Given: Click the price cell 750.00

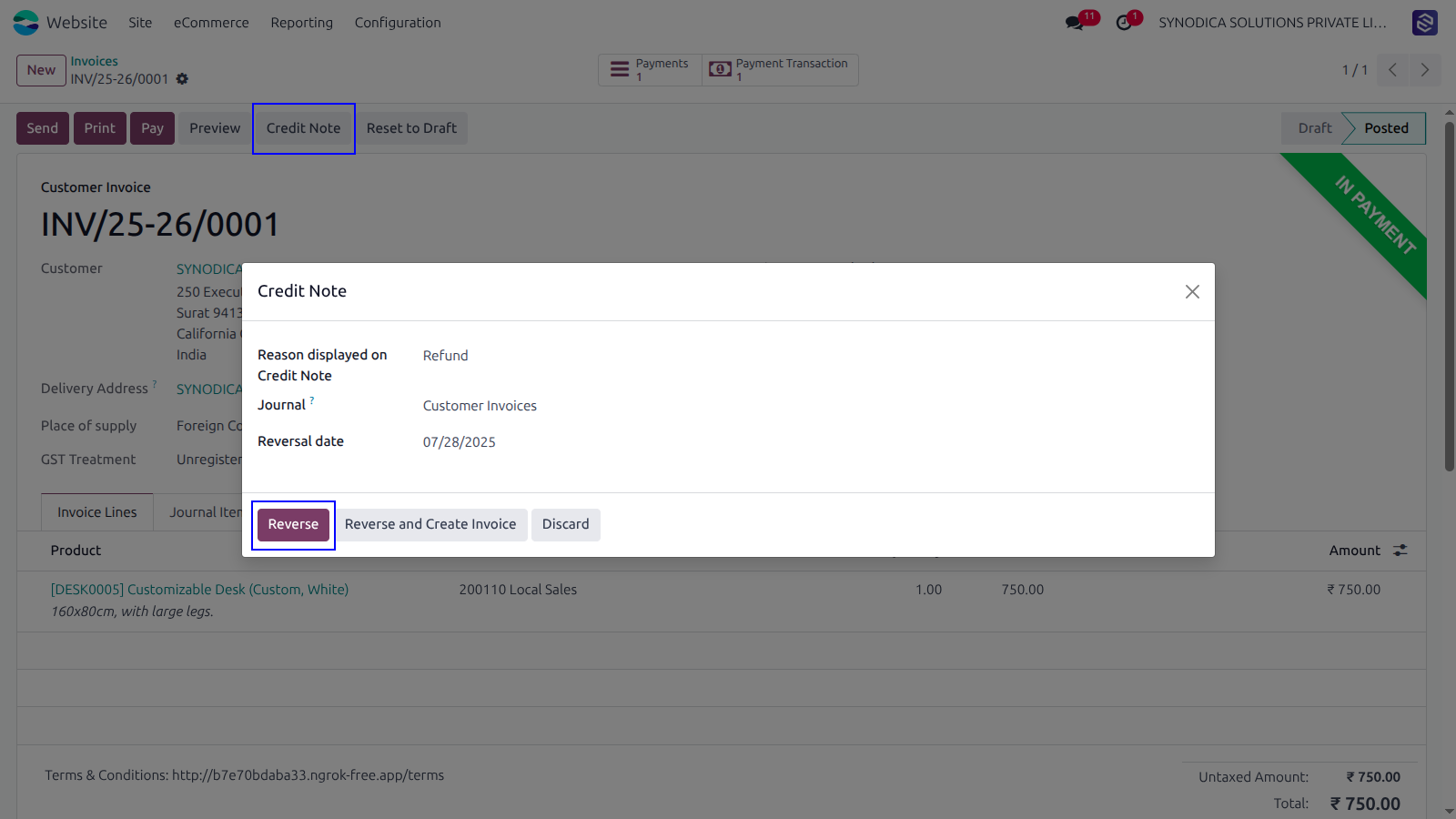Looking at the screenshot, I should click(x=1023, y=590).
